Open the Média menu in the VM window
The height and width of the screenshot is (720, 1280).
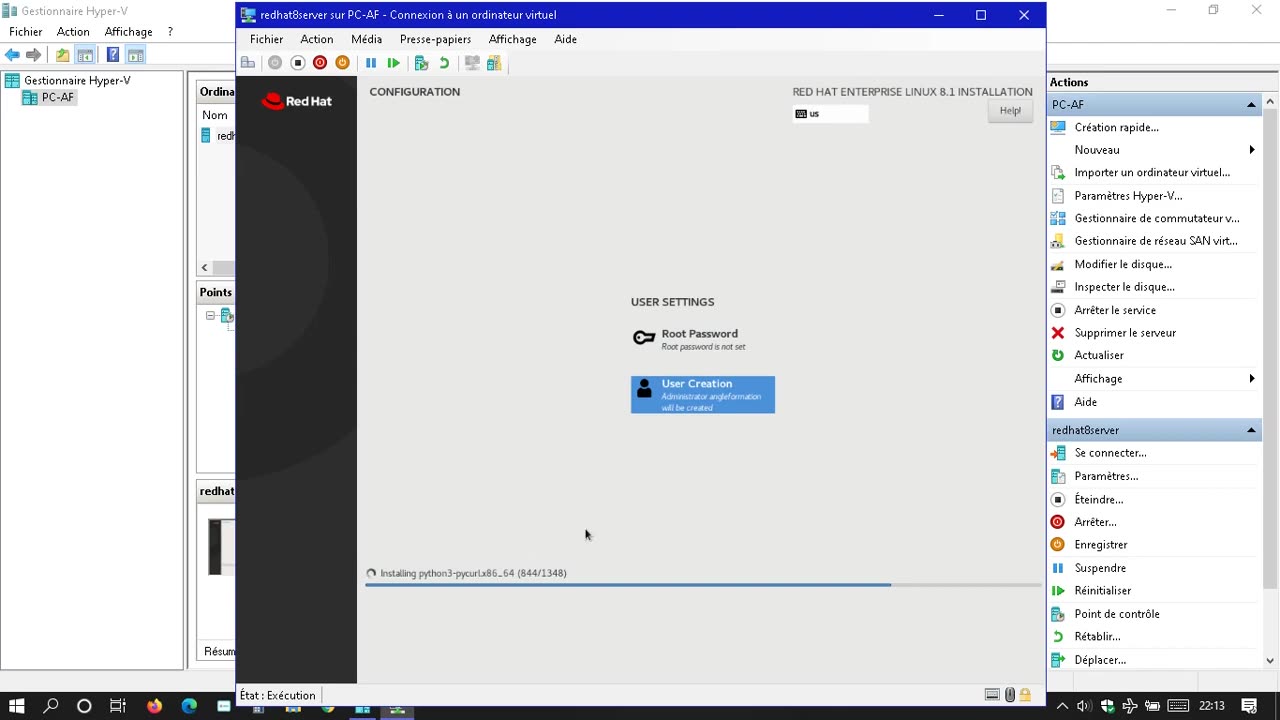pyautogui.click(x=366, y=39)
